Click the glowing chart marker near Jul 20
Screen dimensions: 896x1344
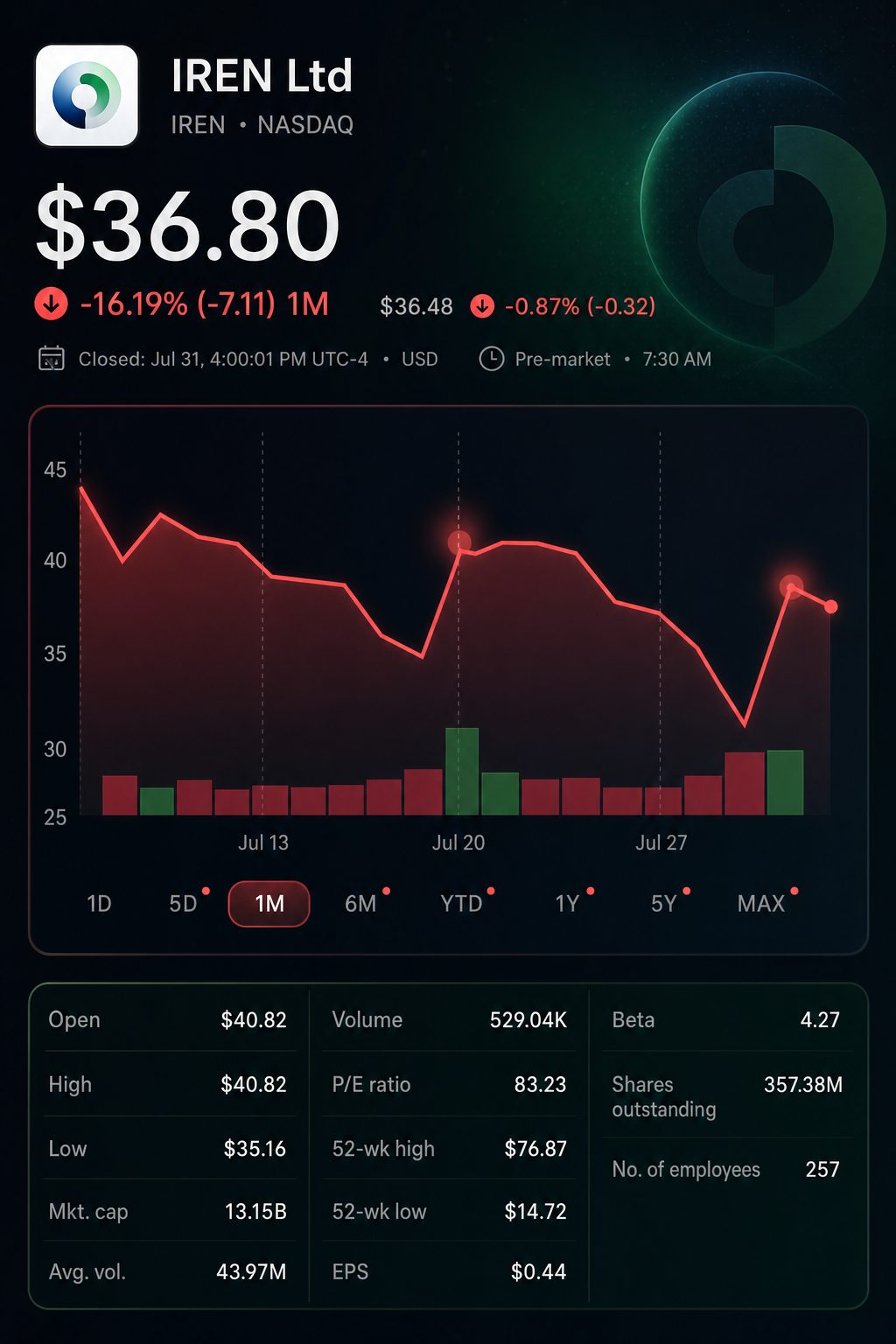point(459,542)
